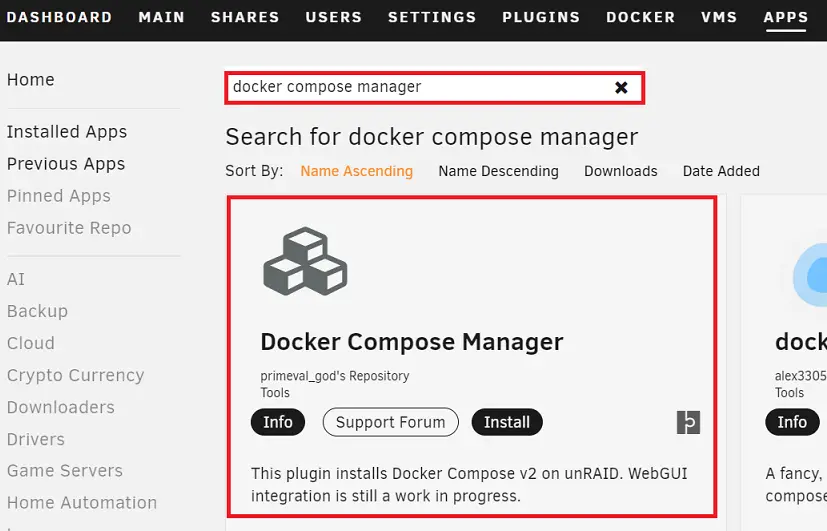Open Info for the second app card
Viewport: 827px width, 531px height.
792,422
